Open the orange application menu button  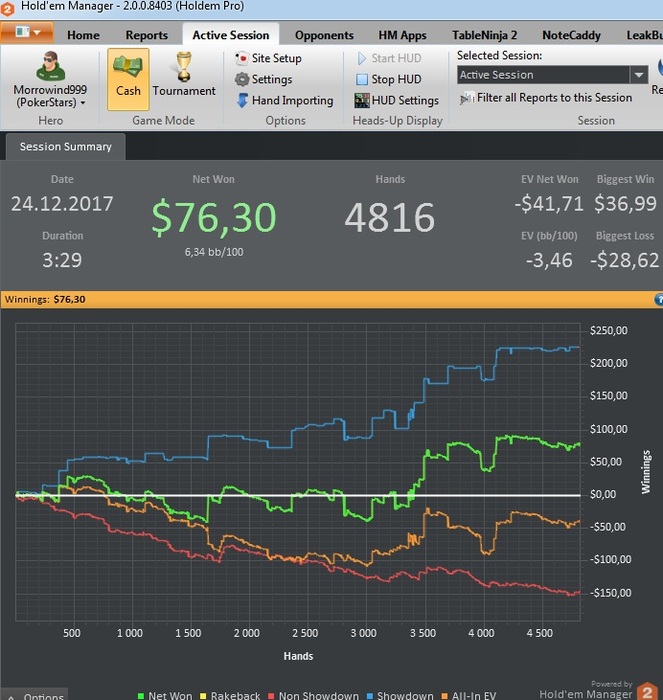(x=27, y=33)
